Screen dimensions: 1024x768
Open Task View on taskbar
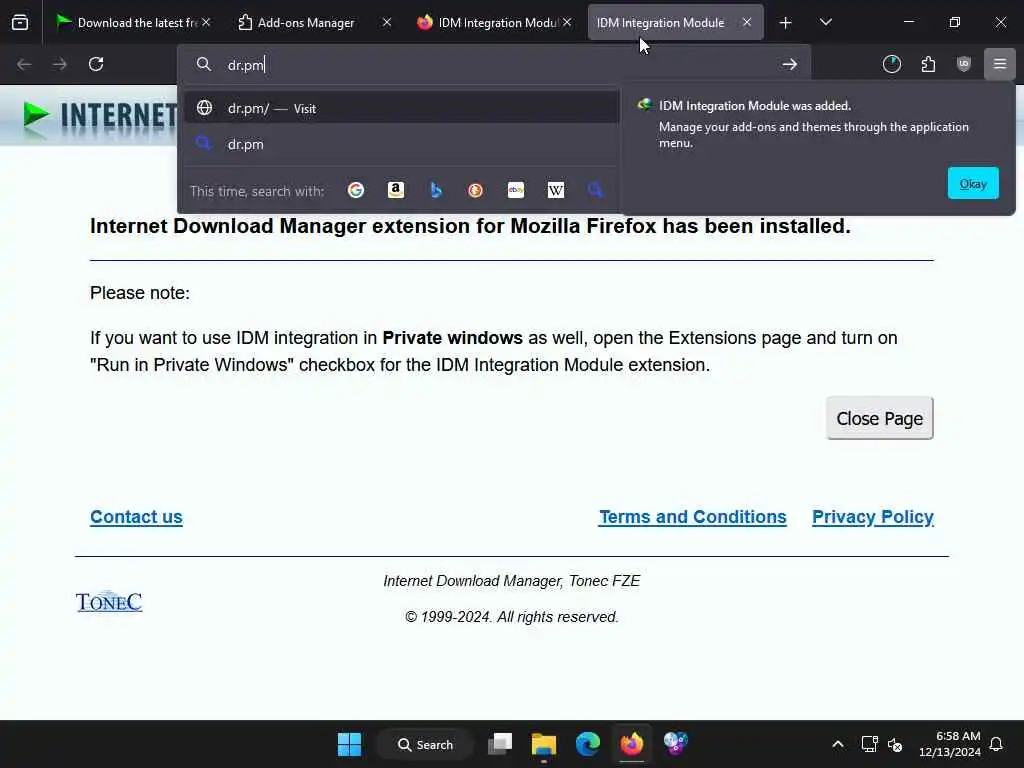click(x=500, y=744)
